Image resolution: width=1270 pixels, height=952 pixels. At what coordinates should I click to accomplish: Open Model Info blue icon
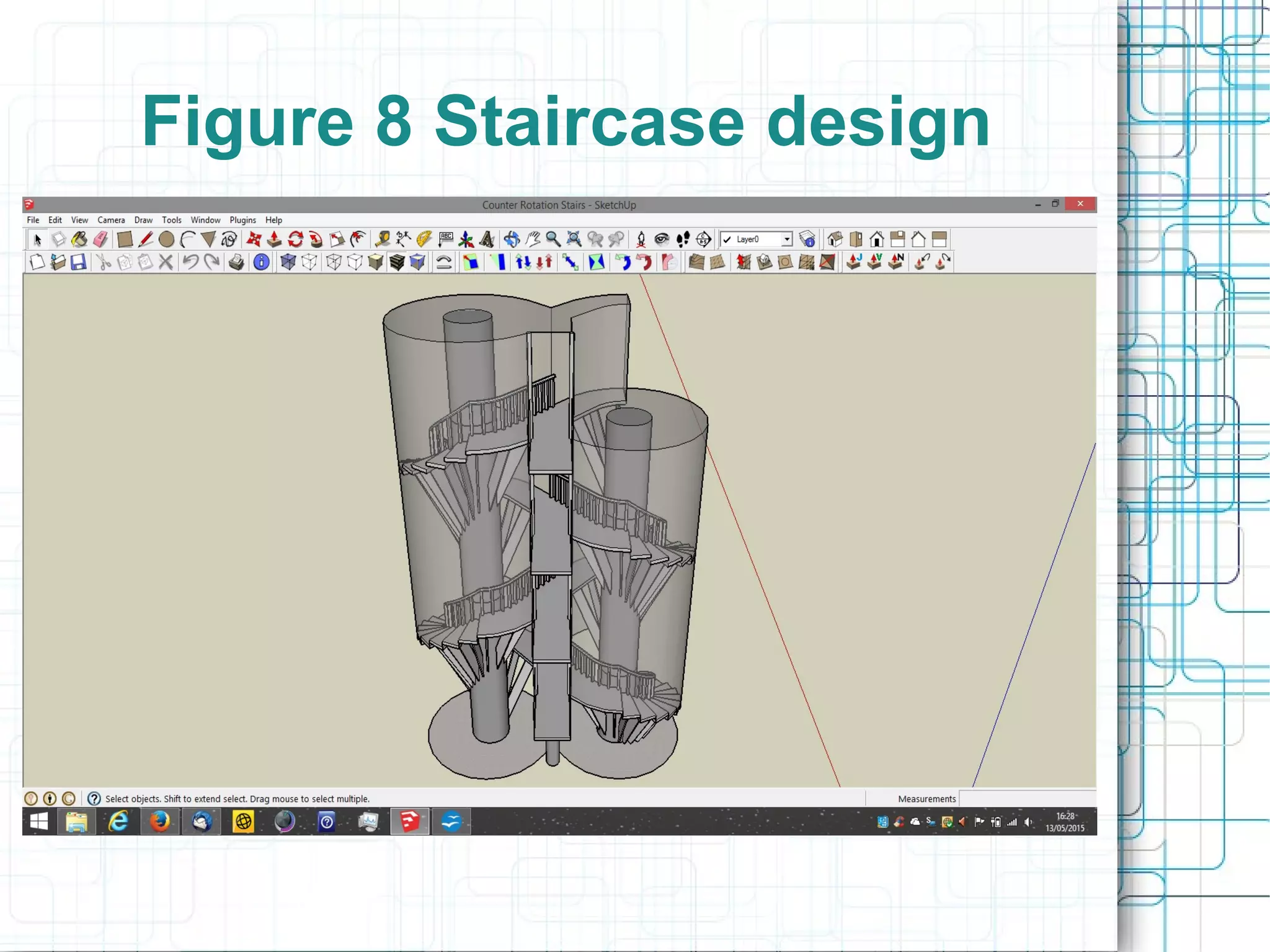261,262
